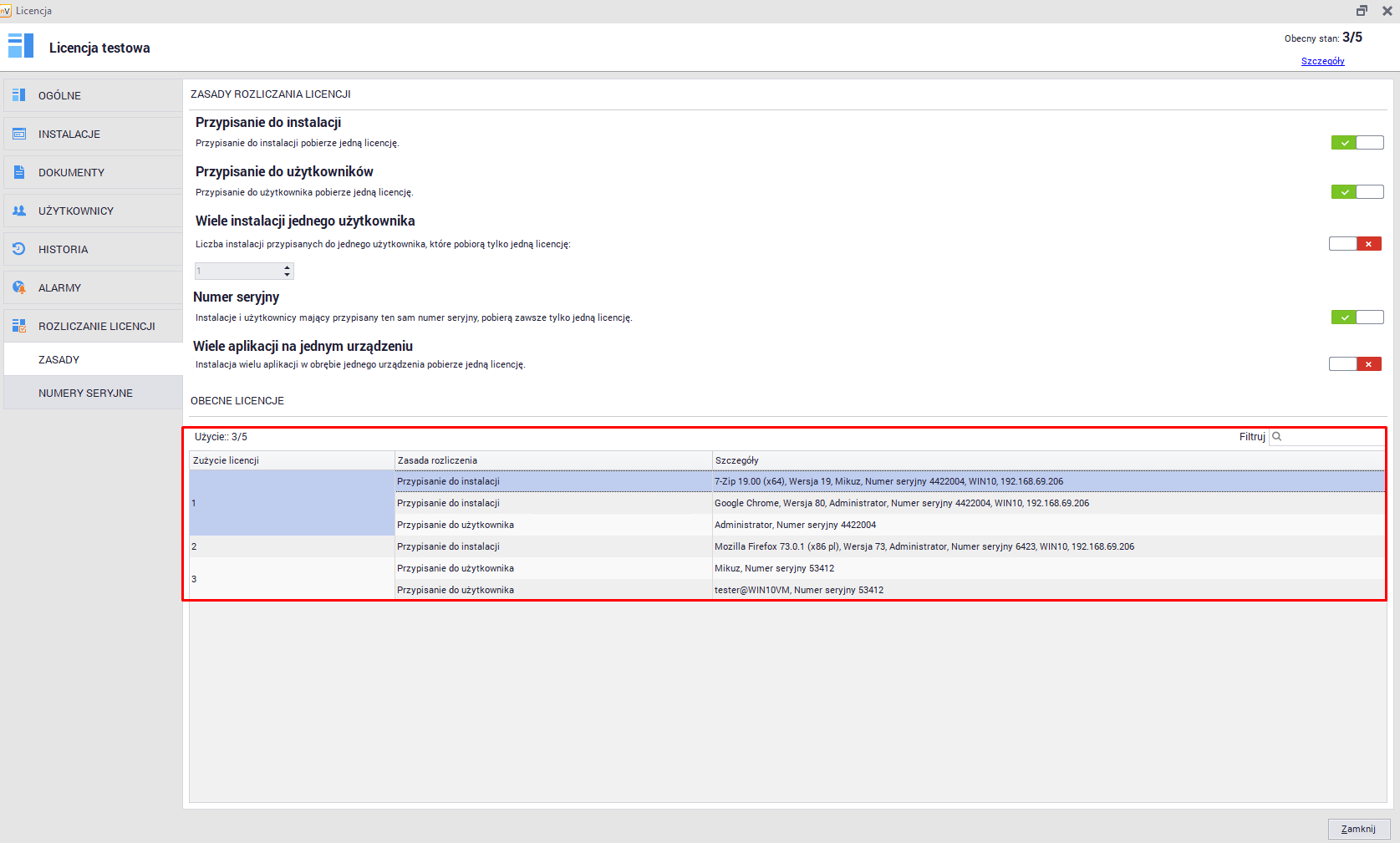Click the Instalacje sidebar icon
This screenshot has width=1400, height=843.
19,134
